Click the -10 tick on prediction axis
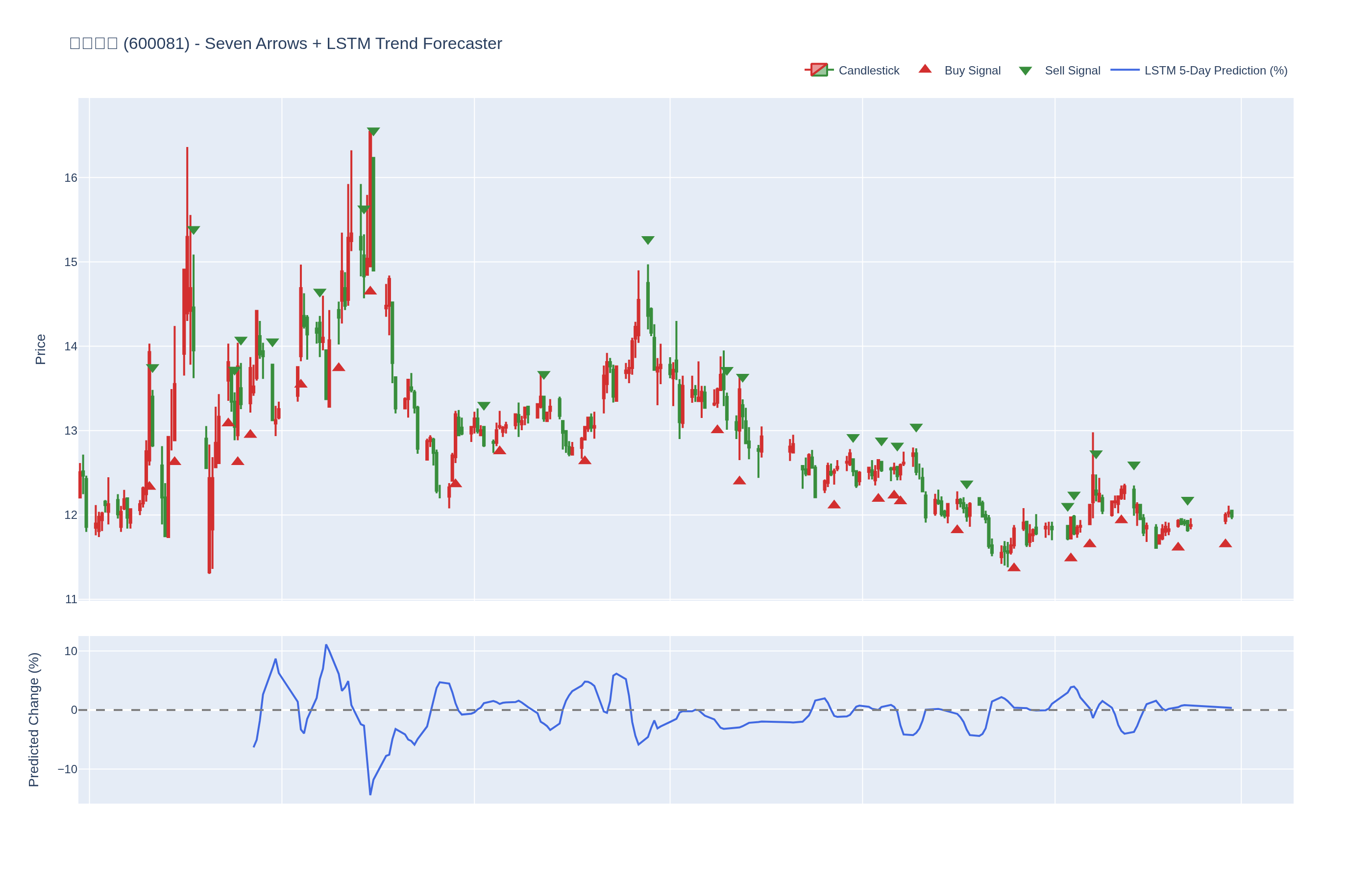The width and height of the screenshot is (1372, 882). click(68, 769)
